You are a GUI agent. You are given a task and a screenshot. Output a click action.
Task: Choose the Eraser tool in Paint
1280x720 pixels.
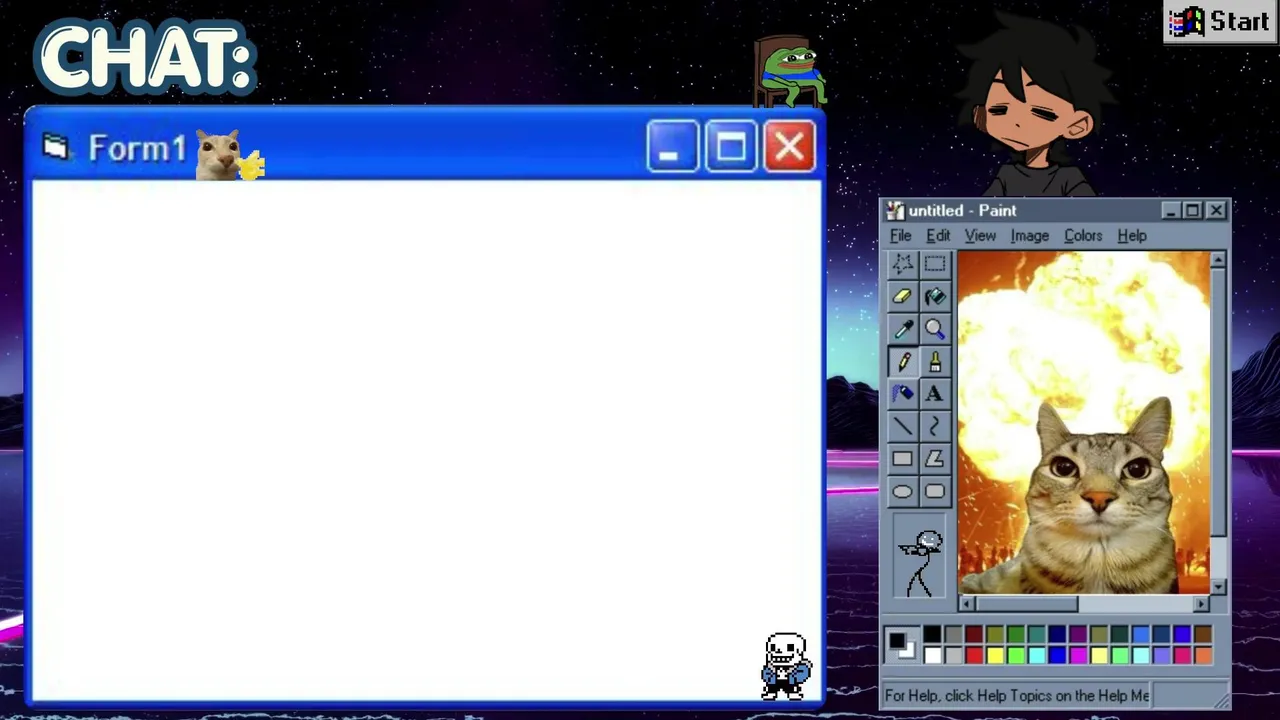point(902,296)
